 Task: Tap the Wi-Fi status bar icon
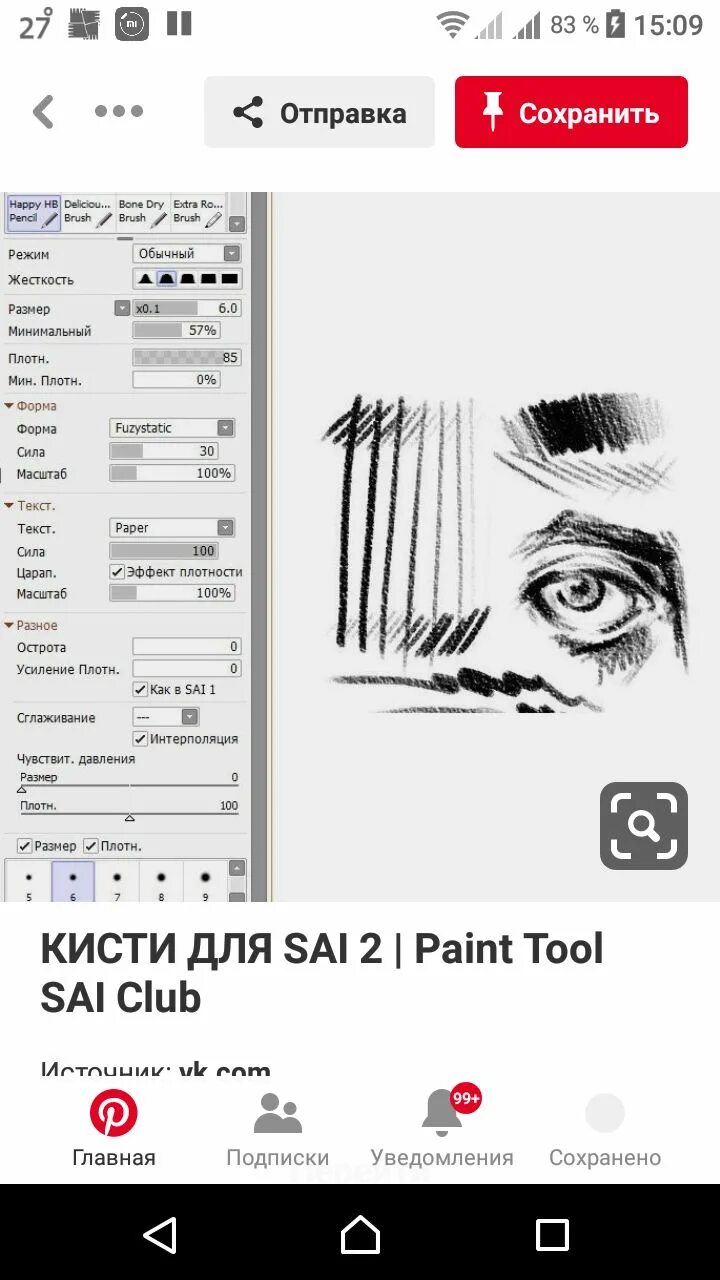tap(452, 24)
